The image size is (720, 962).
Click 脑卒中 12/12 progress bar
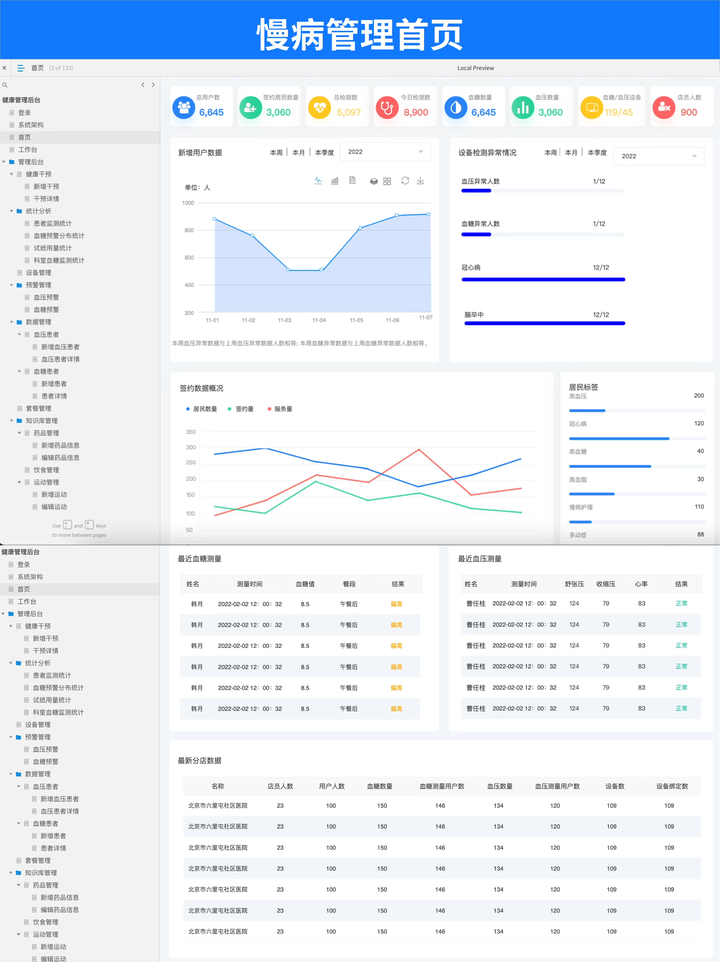click(x=545, y=323)
